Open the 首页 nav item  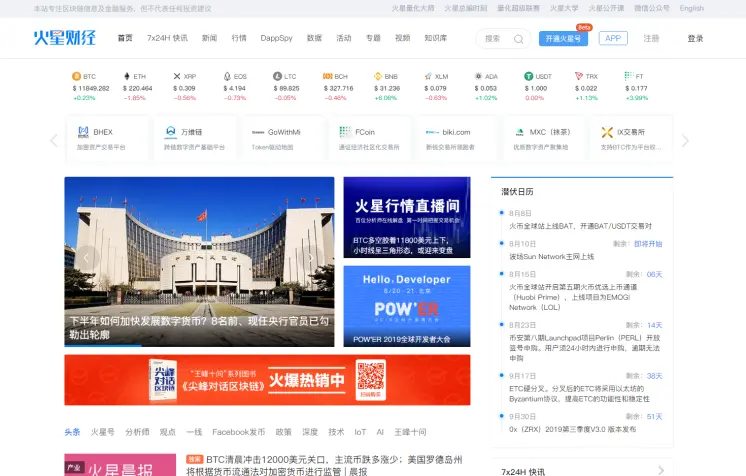coord(125,38)
